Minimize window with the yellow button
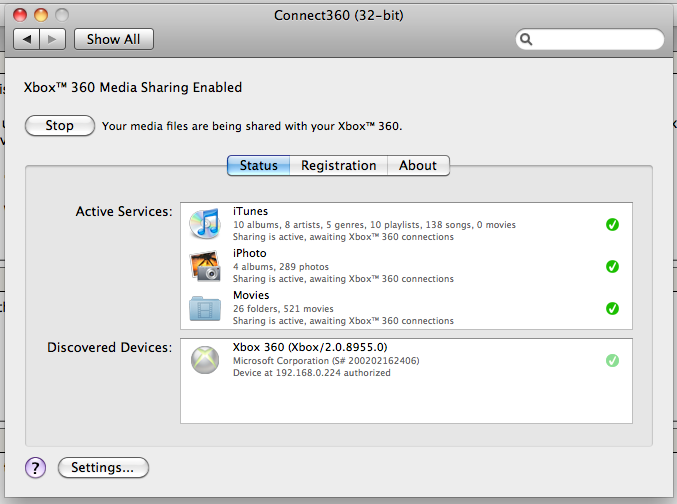Viewport: 677px width, 504px height. click(x=41, y=15)
